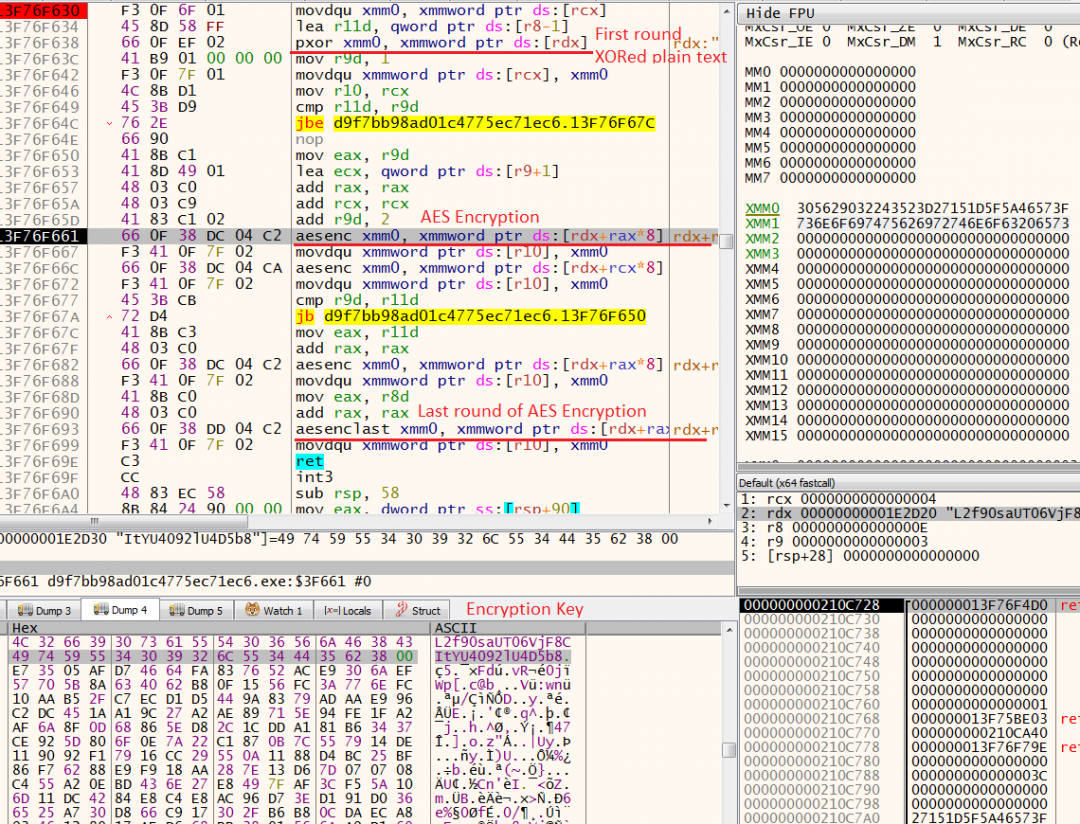Click the Struct tab icon
Screen dimensions: 1080x824
tap(402, 610)
